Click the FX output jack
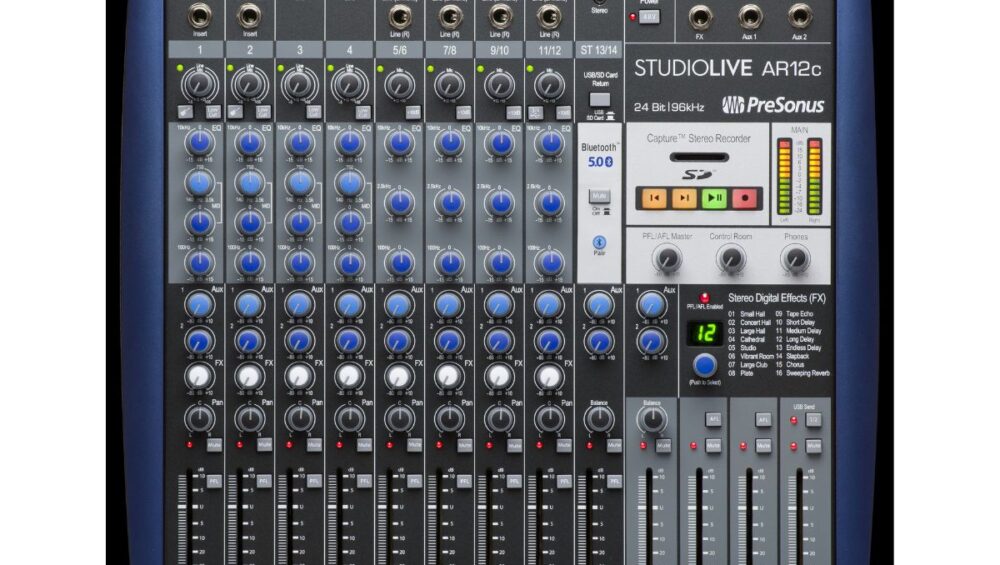1000x565 pixels. tap(700, 17)
